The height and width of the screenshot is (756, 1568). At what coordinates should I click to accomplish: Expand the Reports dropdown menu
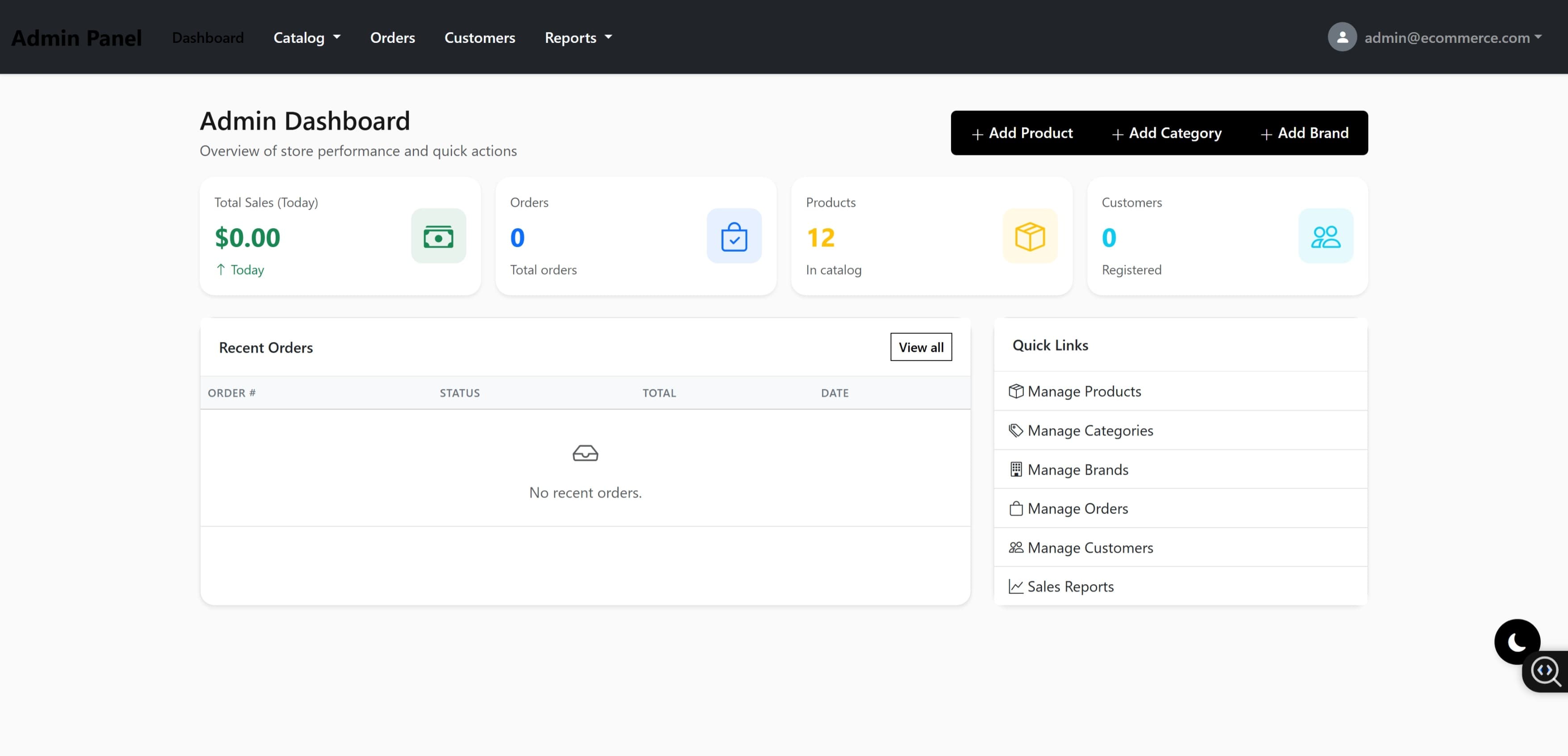point(578,37)
